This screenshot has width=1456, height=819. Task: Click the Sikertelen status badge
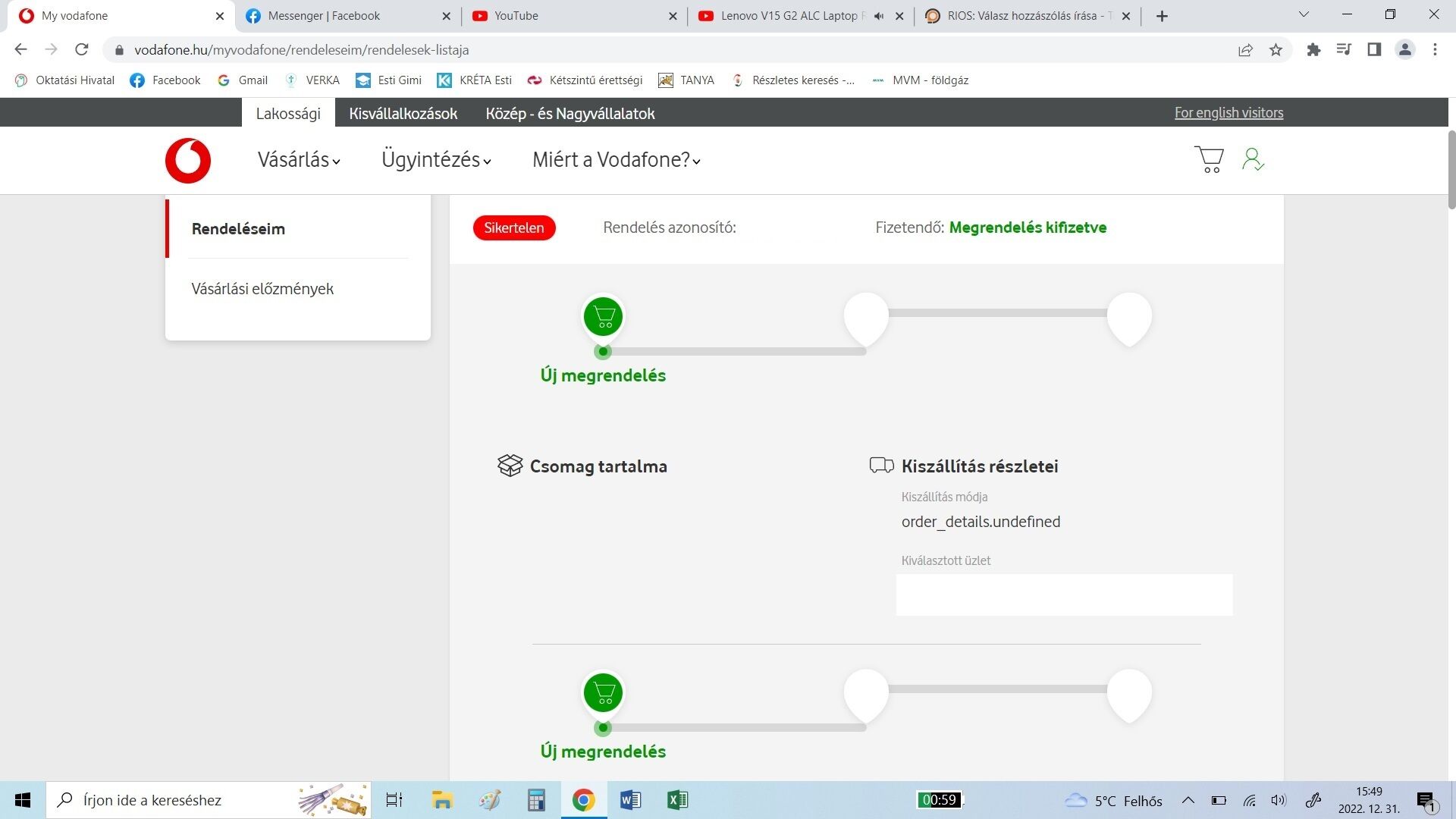514,227
